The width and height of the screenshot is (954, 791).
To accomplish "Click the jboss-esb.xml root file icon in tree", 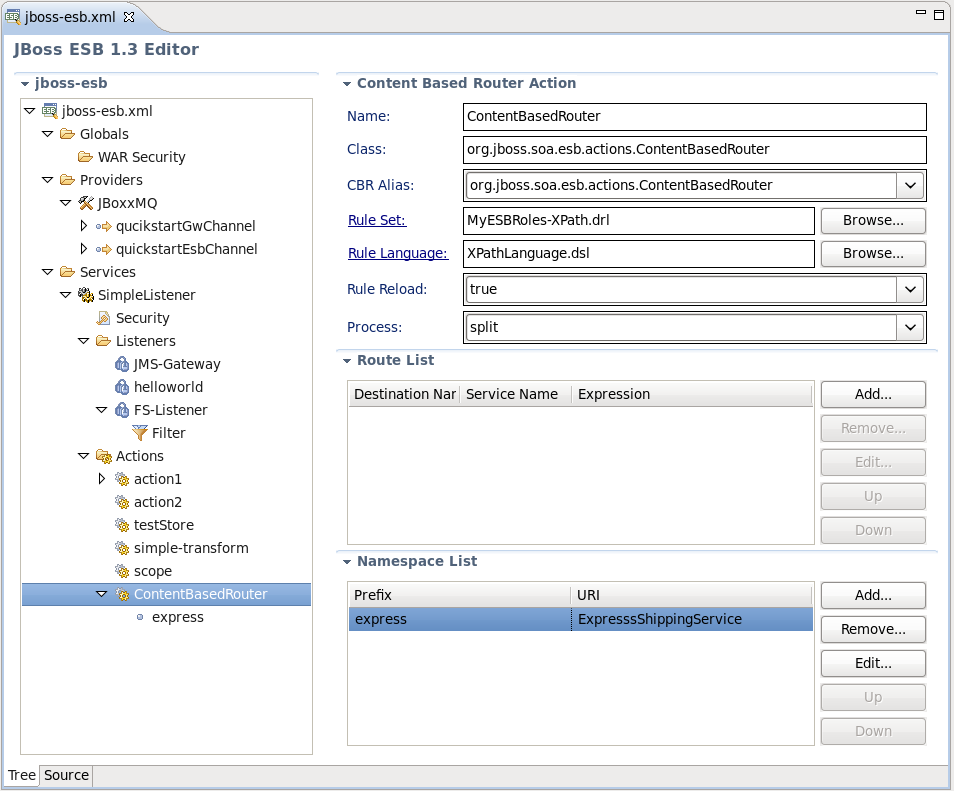I will pos(49,111).
